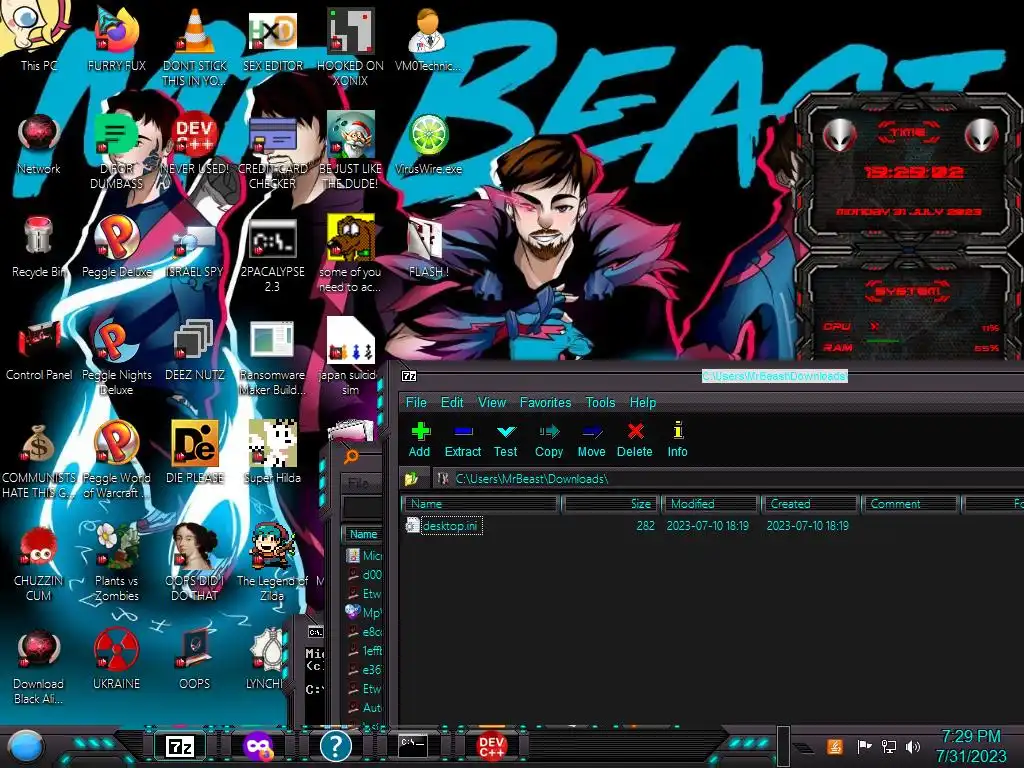1024x768 pixels.
Task: Select Download Black Ali desktop icon
Action: 39,666
